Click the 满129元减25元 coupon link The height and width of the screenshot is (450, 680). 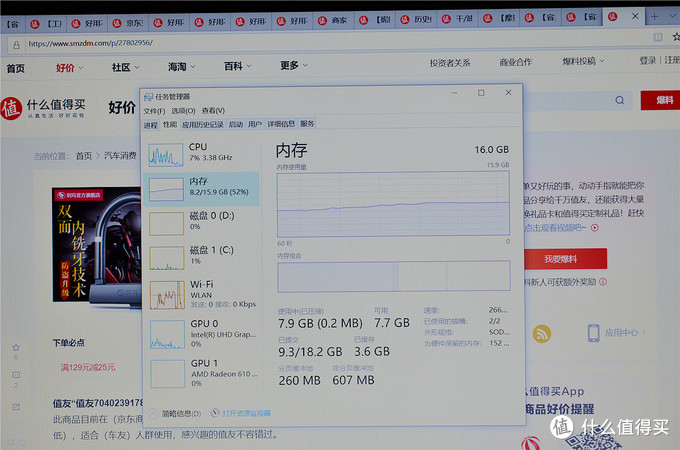[x=88, y=368]
